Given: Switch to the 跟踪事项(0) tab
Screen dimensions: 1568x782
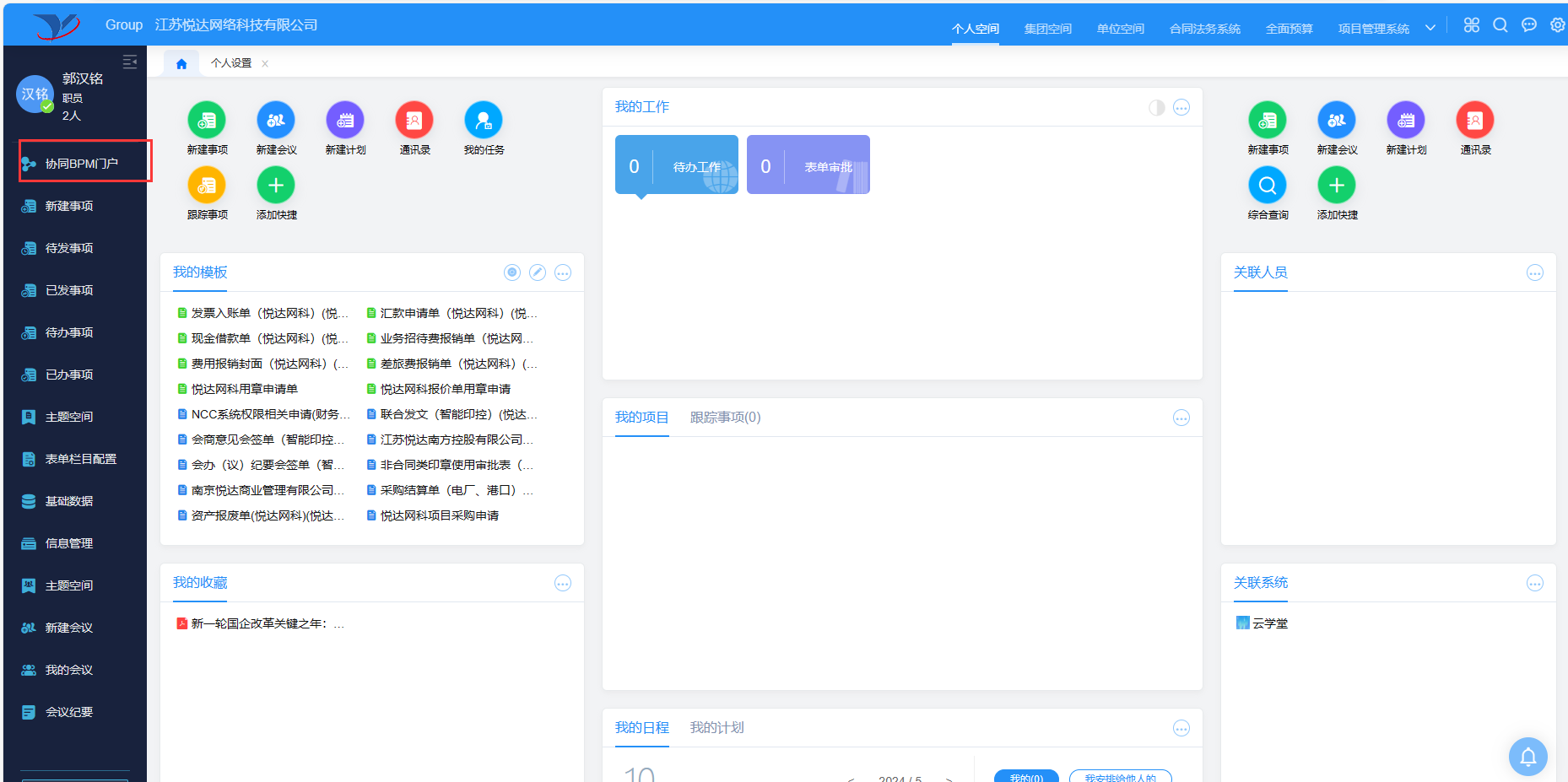Looking at the screenshot, I should tap(725, 418).
